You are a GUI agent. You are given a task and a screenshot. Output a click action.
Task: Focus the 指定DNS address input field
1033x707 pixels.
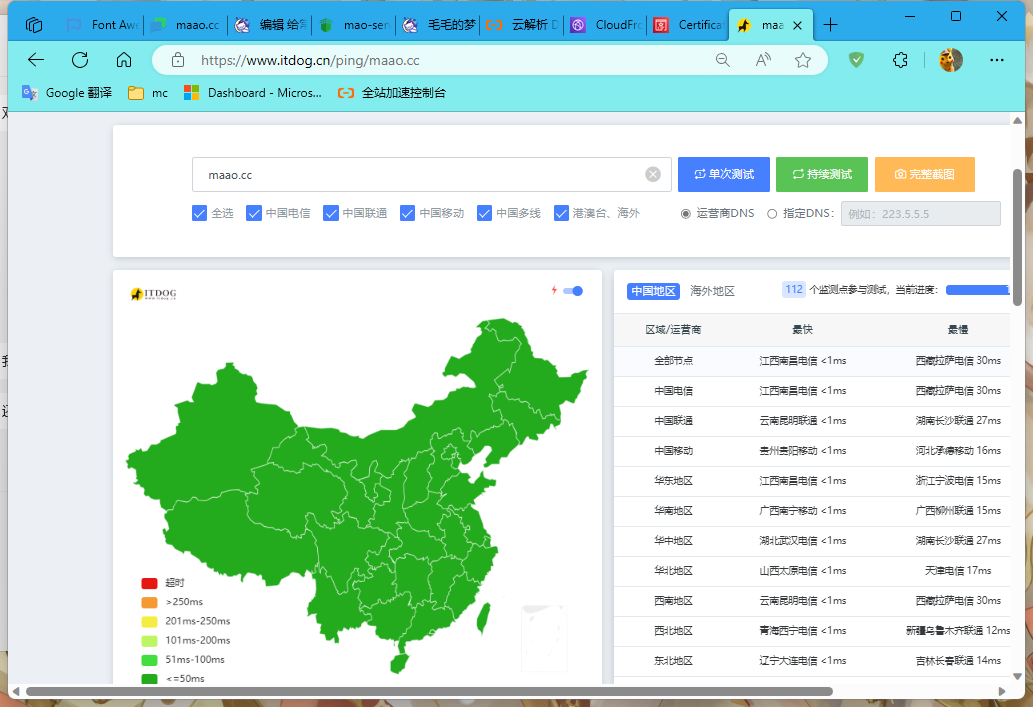point(920,213)
